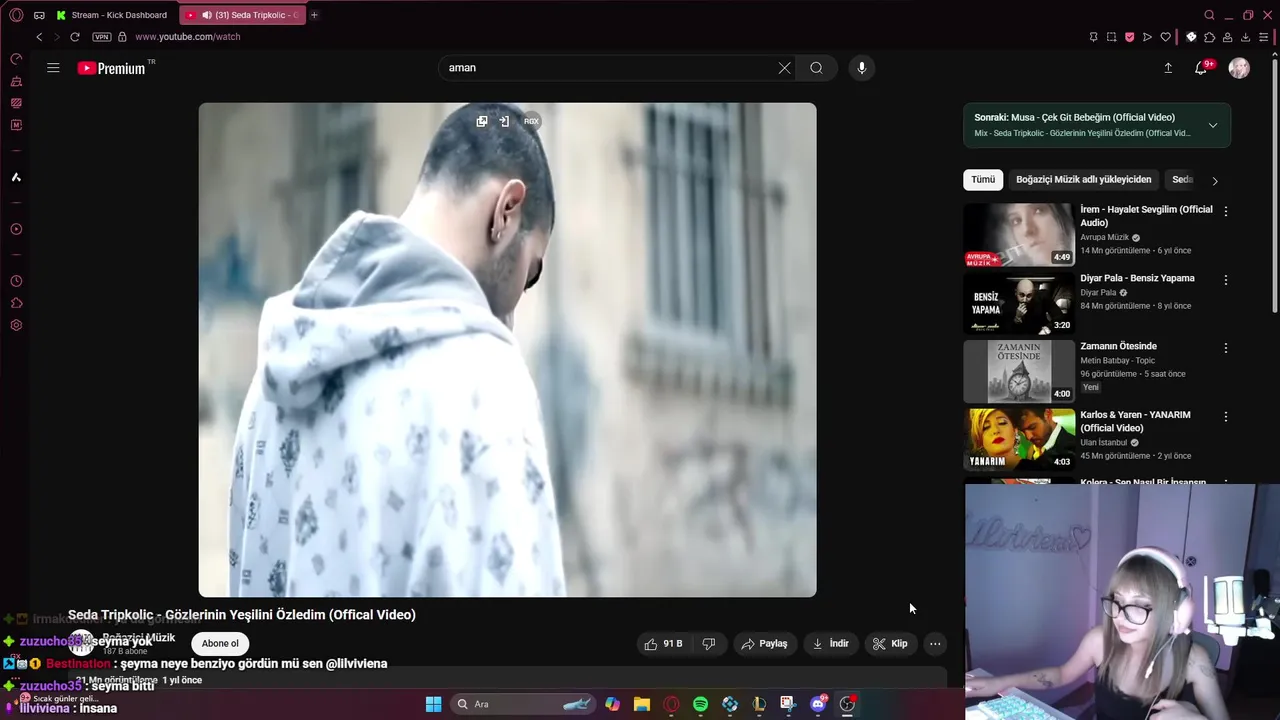Image resolution: width=1280 pixels, height=720 pixels.
Task: Open the Opera GX main menu logo
Action: [16, 15]
